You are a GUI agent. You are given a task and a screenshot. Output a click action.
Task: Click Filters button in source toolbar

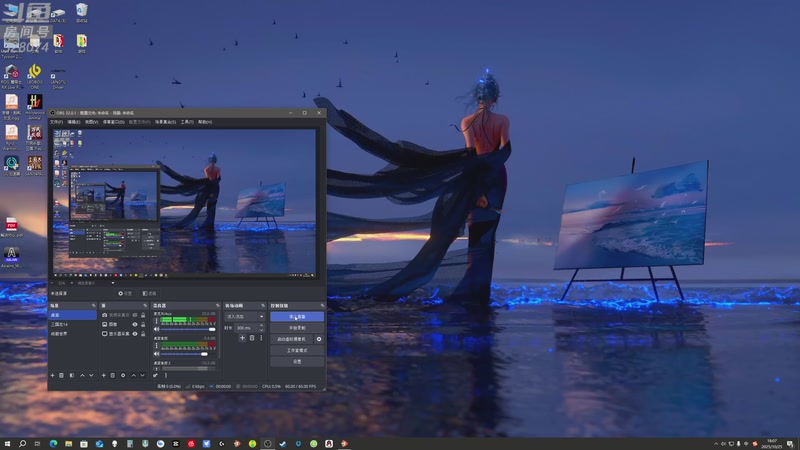pyautogui.click(x=149, y=293)
